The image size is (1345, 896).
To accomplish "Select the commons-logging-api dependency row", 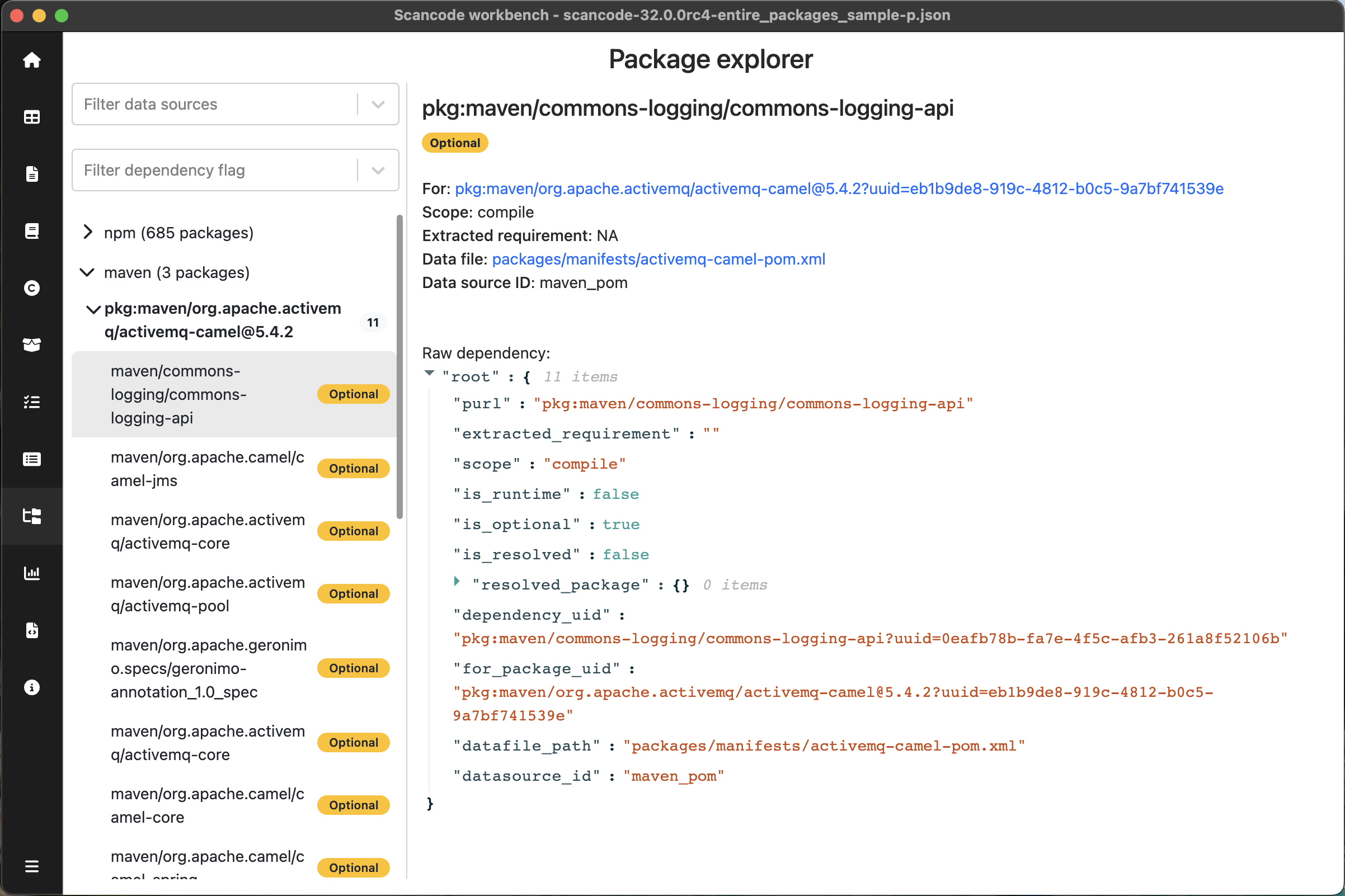I will point(234,394).
